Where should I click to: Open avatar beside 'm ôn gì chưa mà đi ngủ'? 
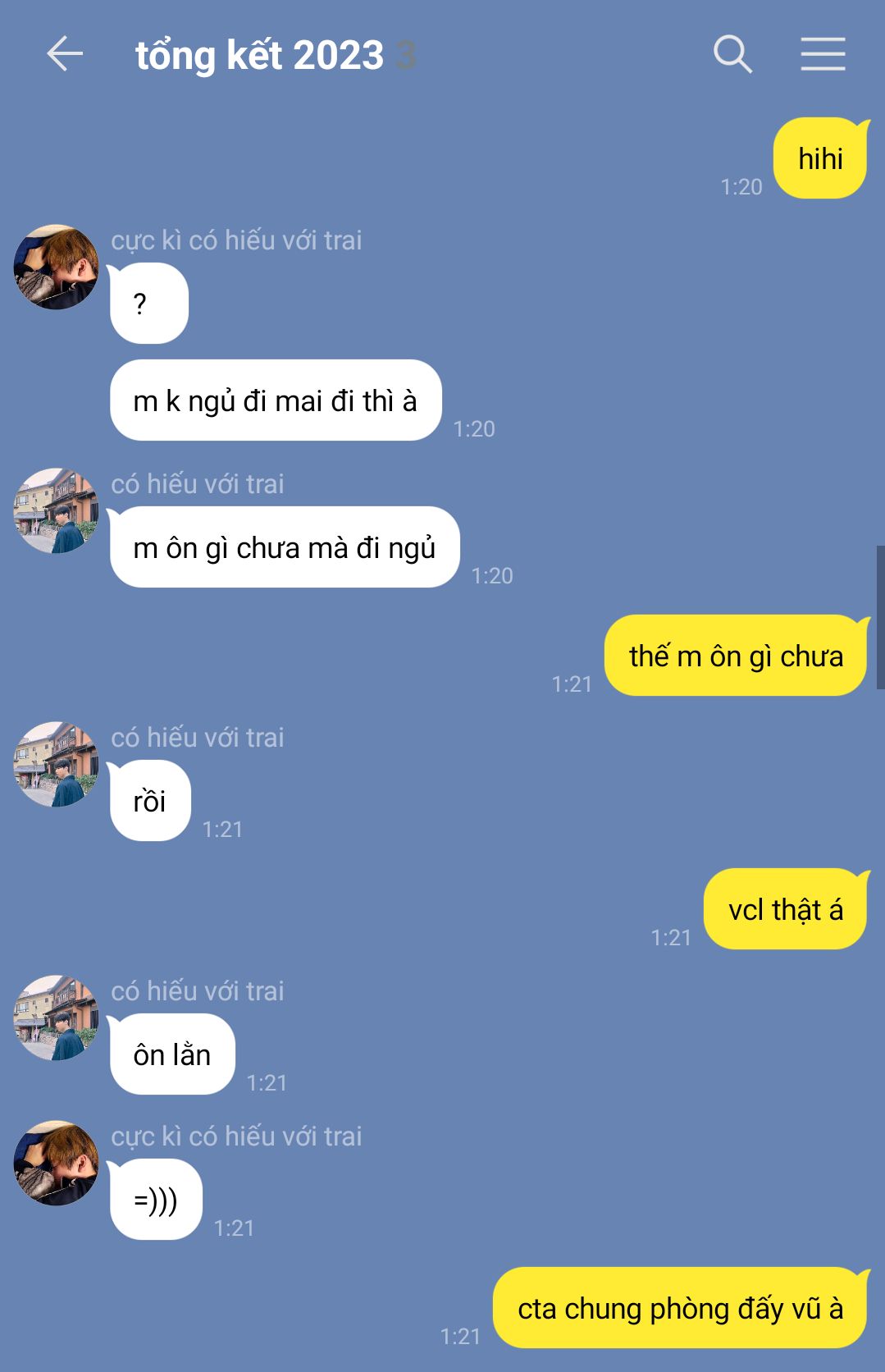56,510
